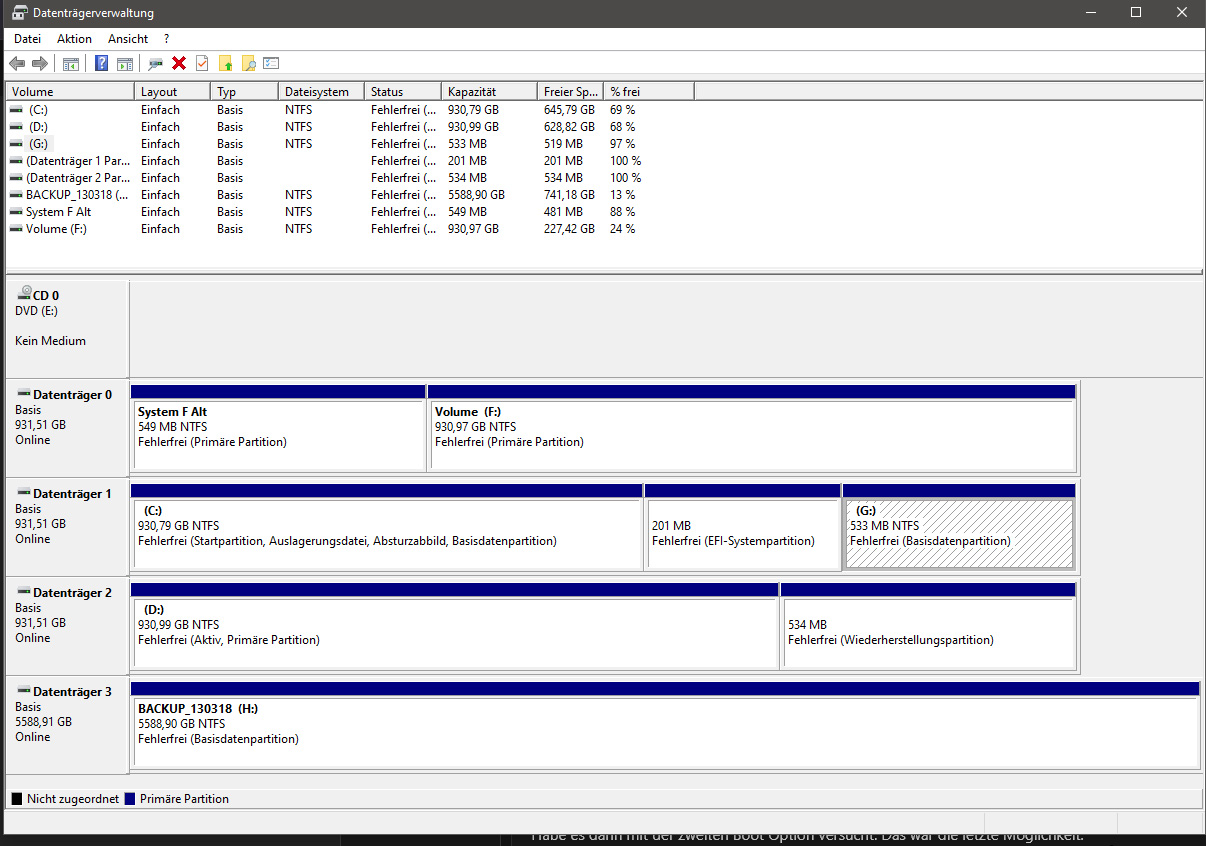Click the Back arrow toolbar icon
This screenshot has width=1206, height=846.
[17, 64]
